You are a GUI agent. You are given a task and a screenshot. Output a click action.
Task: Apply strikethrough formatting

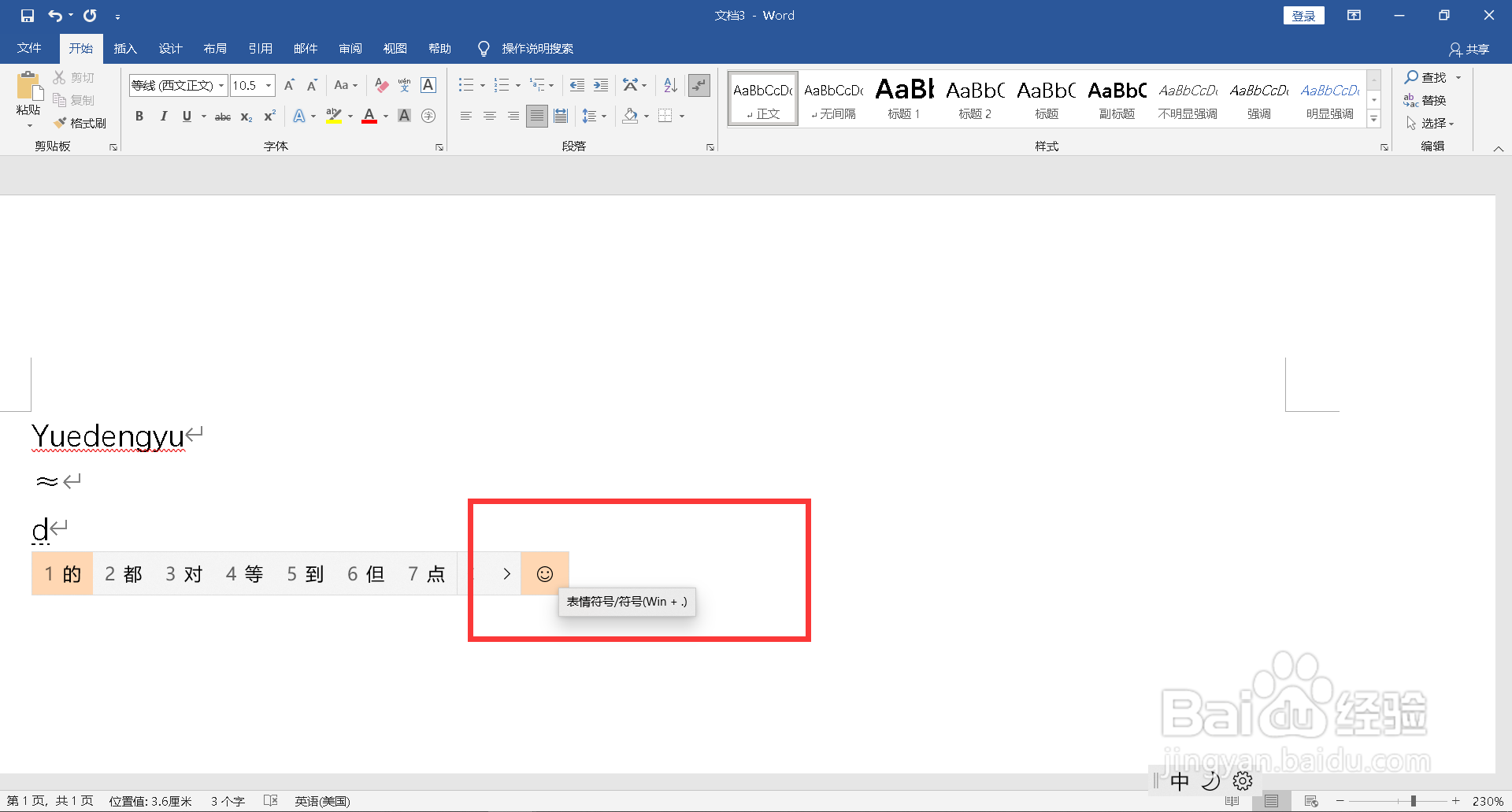223,117
